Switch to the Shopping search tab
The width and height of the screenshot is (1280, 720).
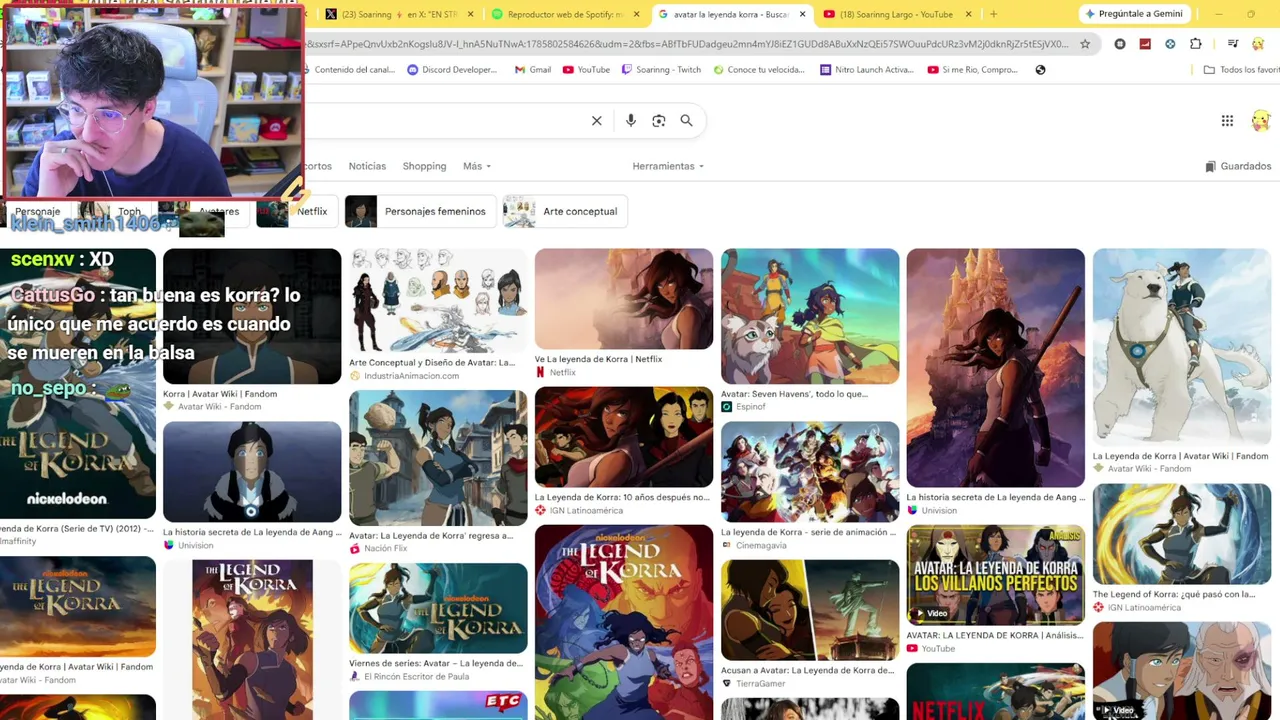click(424, 166)
